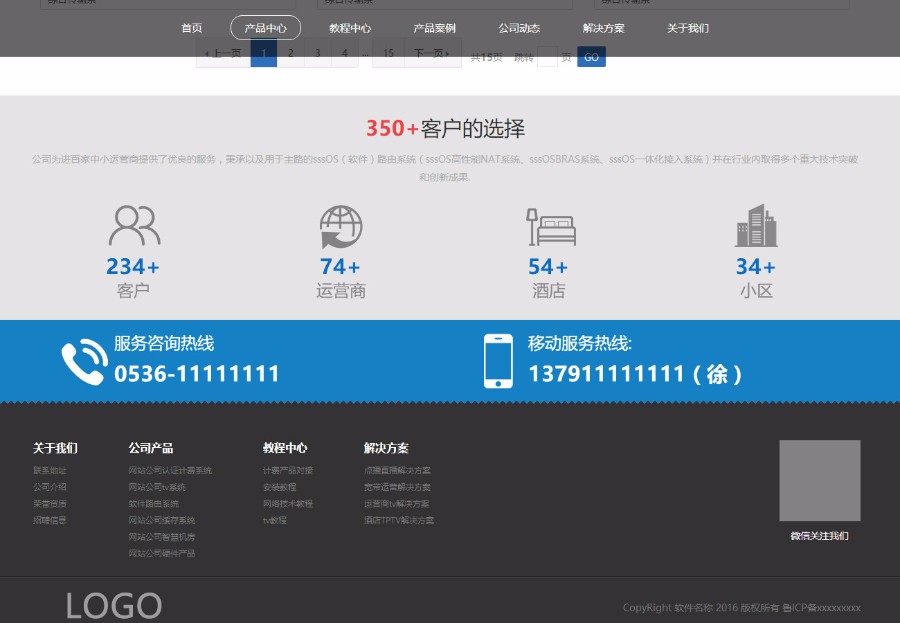The image size is (900, 623).
Task: Open the 公司动态 menu item
Action: [519, 28]
